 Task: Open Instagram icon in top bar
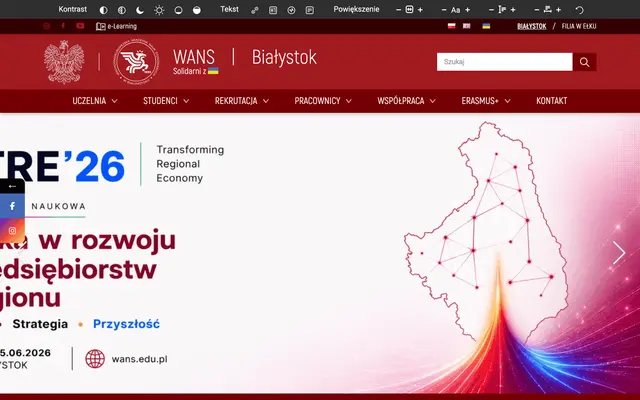(x=47, y=26)
